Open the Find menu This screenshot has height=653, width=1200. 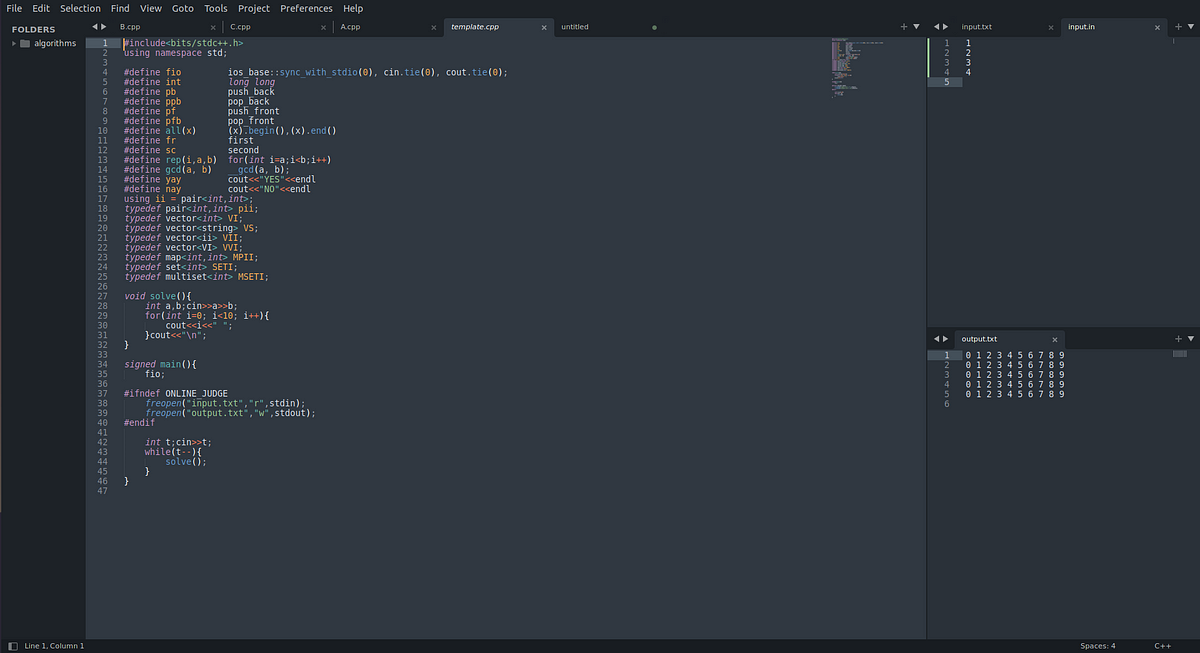[x=120, y=8]
